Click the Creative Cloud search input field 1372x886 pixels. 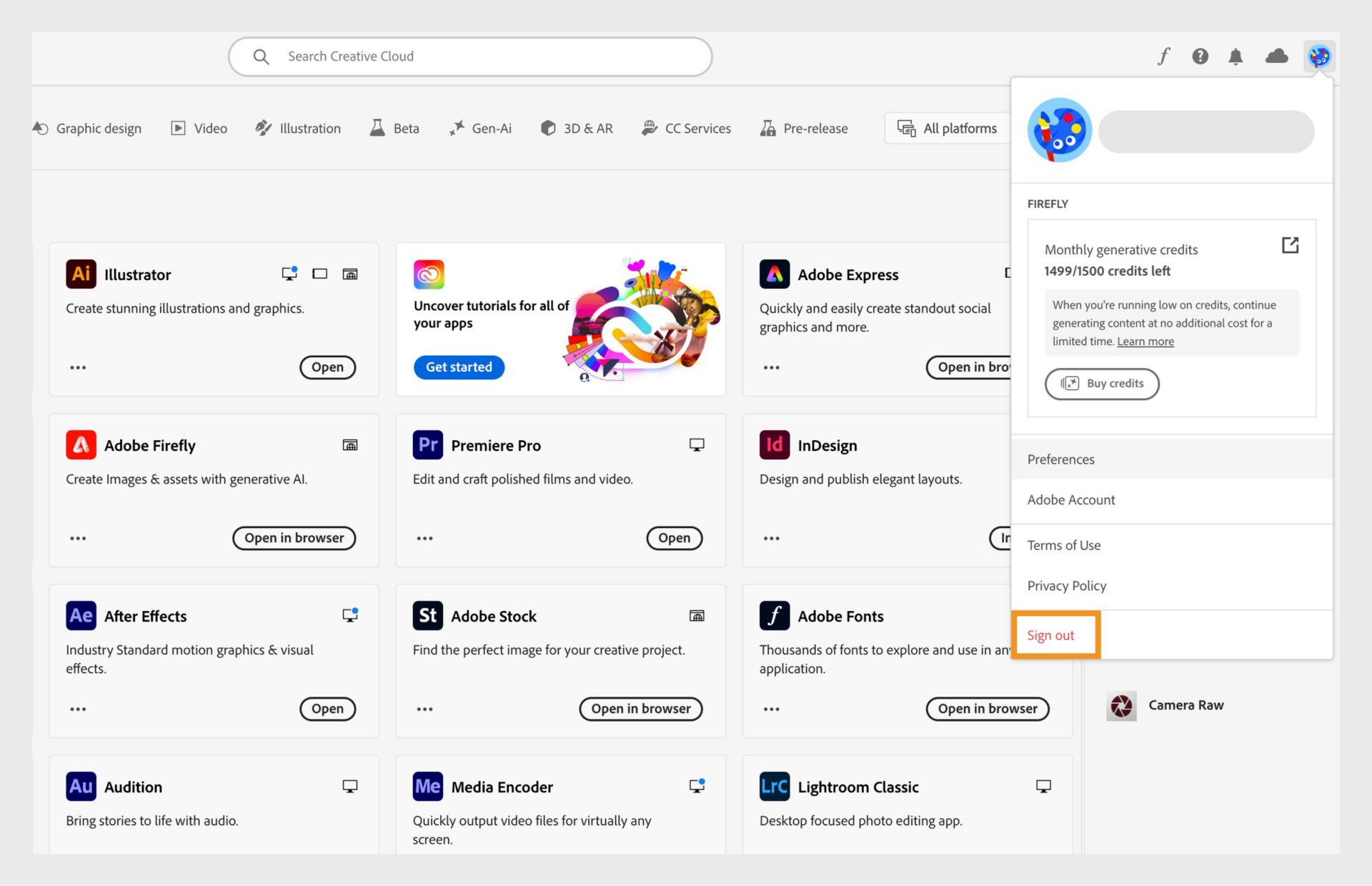coord(470,55)
